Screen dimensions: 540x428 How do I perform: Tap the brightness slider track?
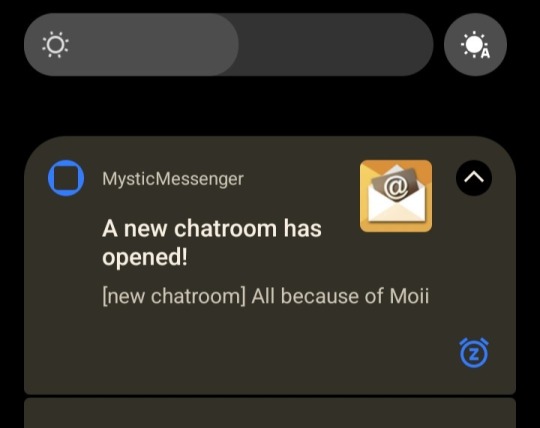tap(229, 45)
